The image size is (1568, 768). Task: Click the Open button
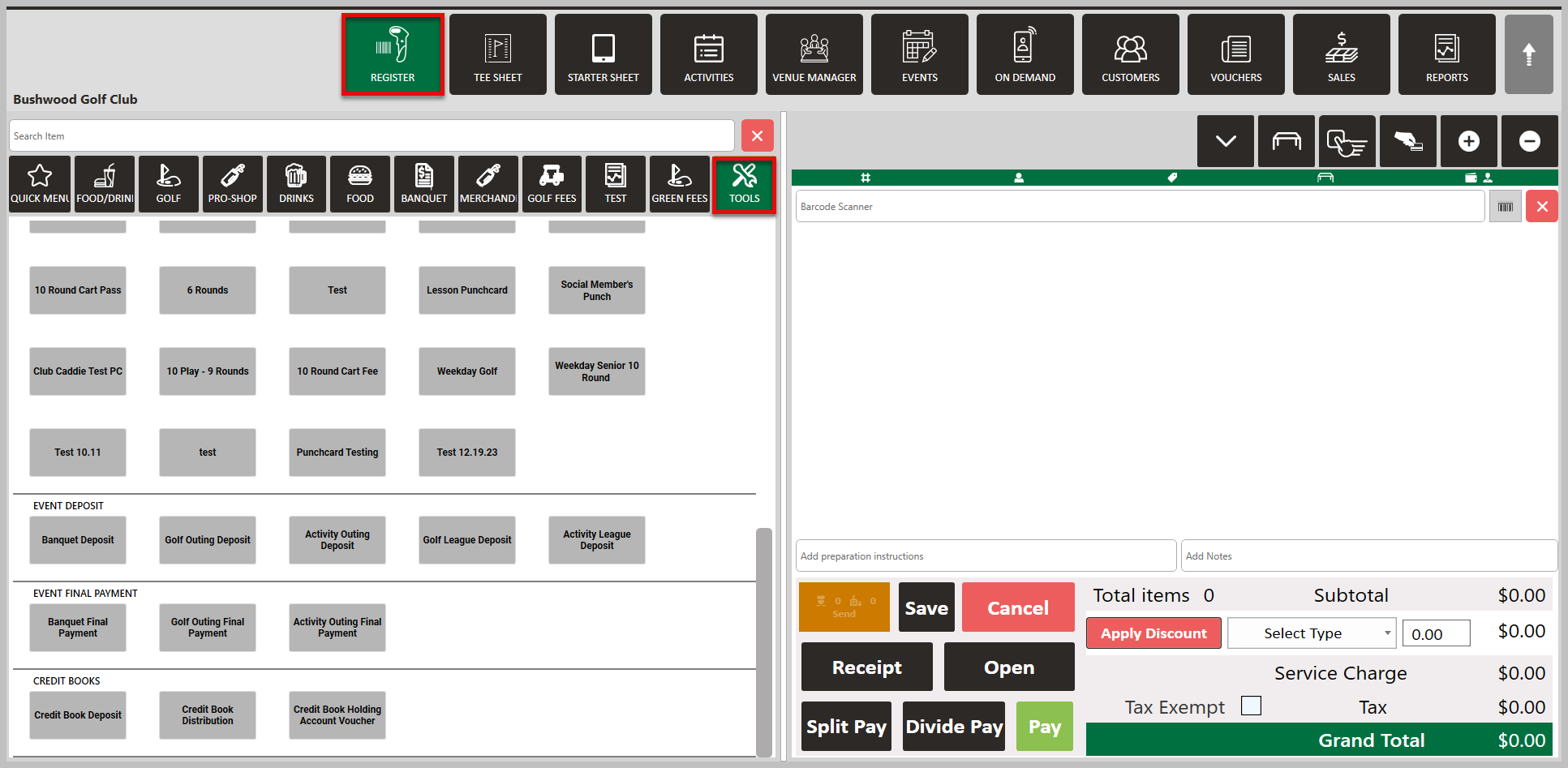click(x=1009, y=667)
